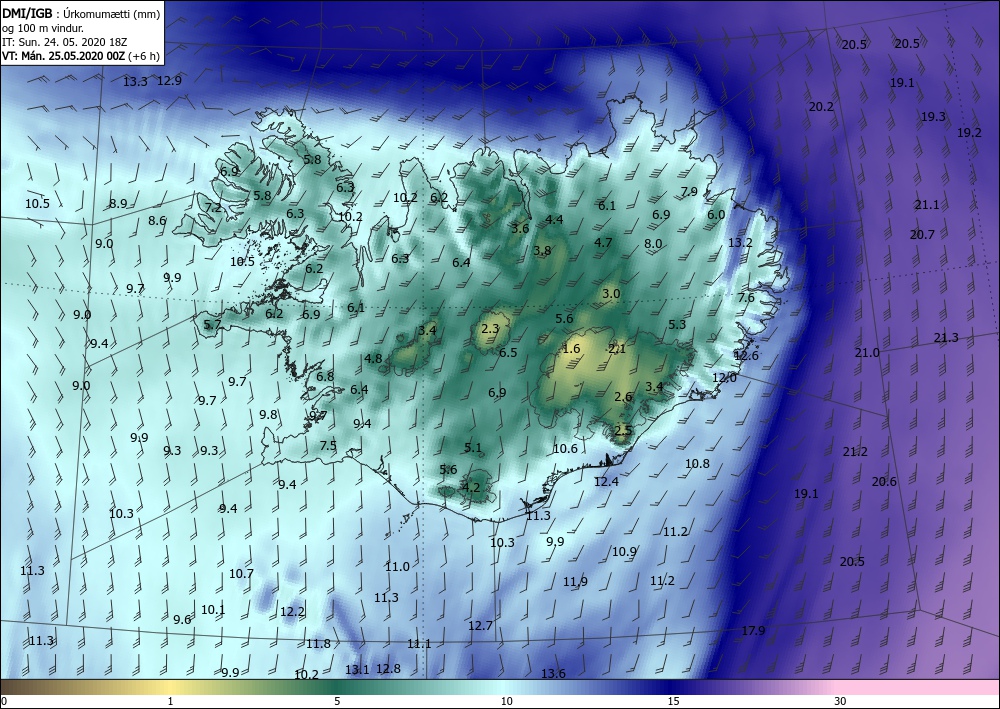Click the map value 6.5
Image resolution: width=1000 pixels, height=709 pixels.
click(x=508, y=353)
